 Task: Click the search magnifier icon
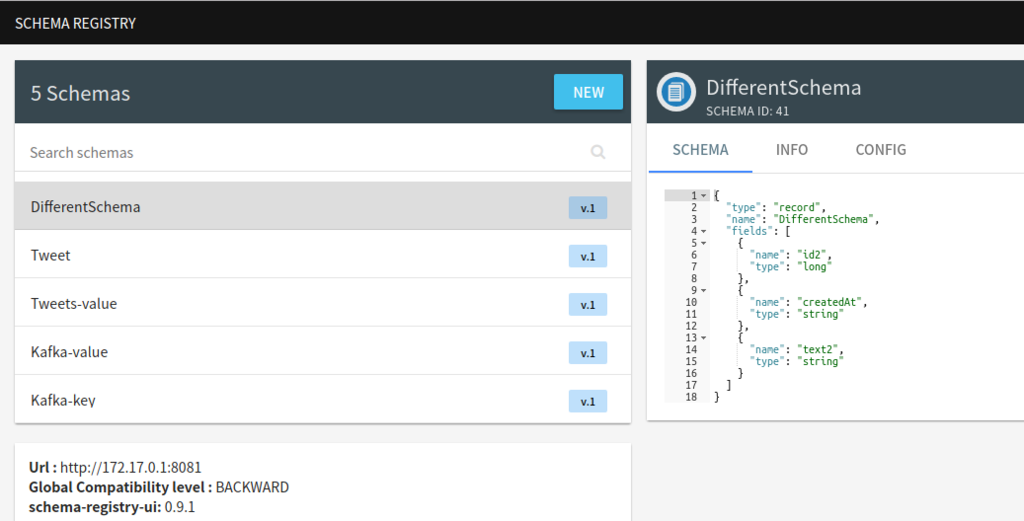[x=598, y=152]
